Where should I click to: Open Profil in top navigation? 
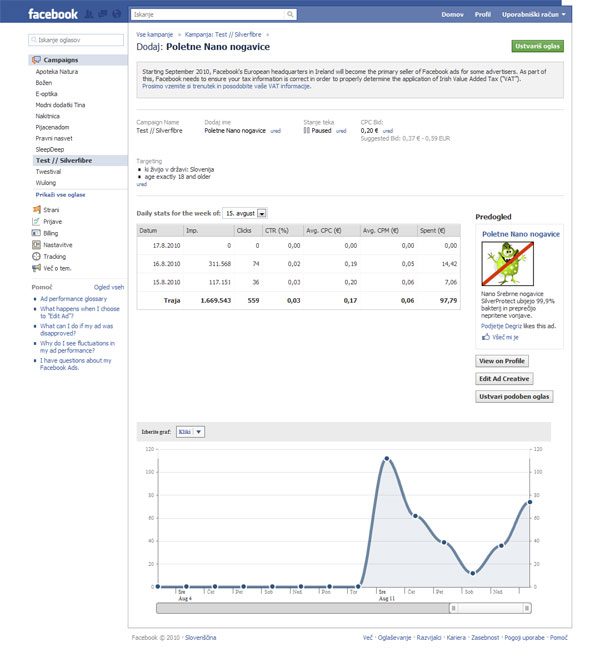pos(483,14)
